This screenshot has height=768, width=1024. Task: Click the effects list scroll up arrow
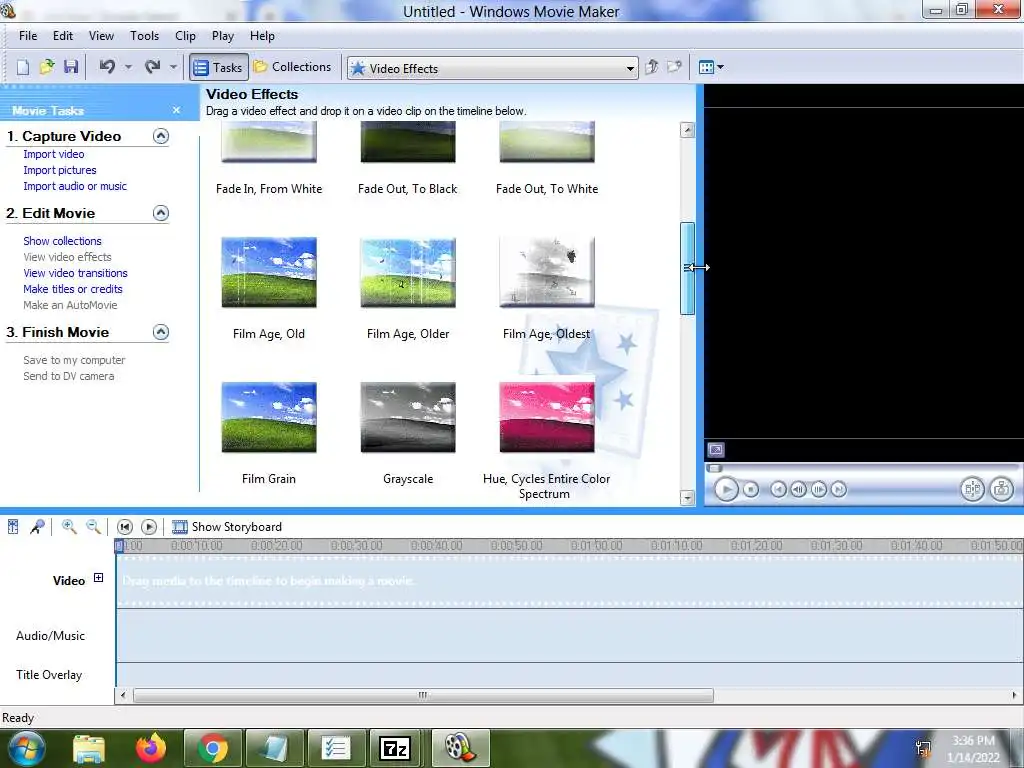(x=687, y=130)
